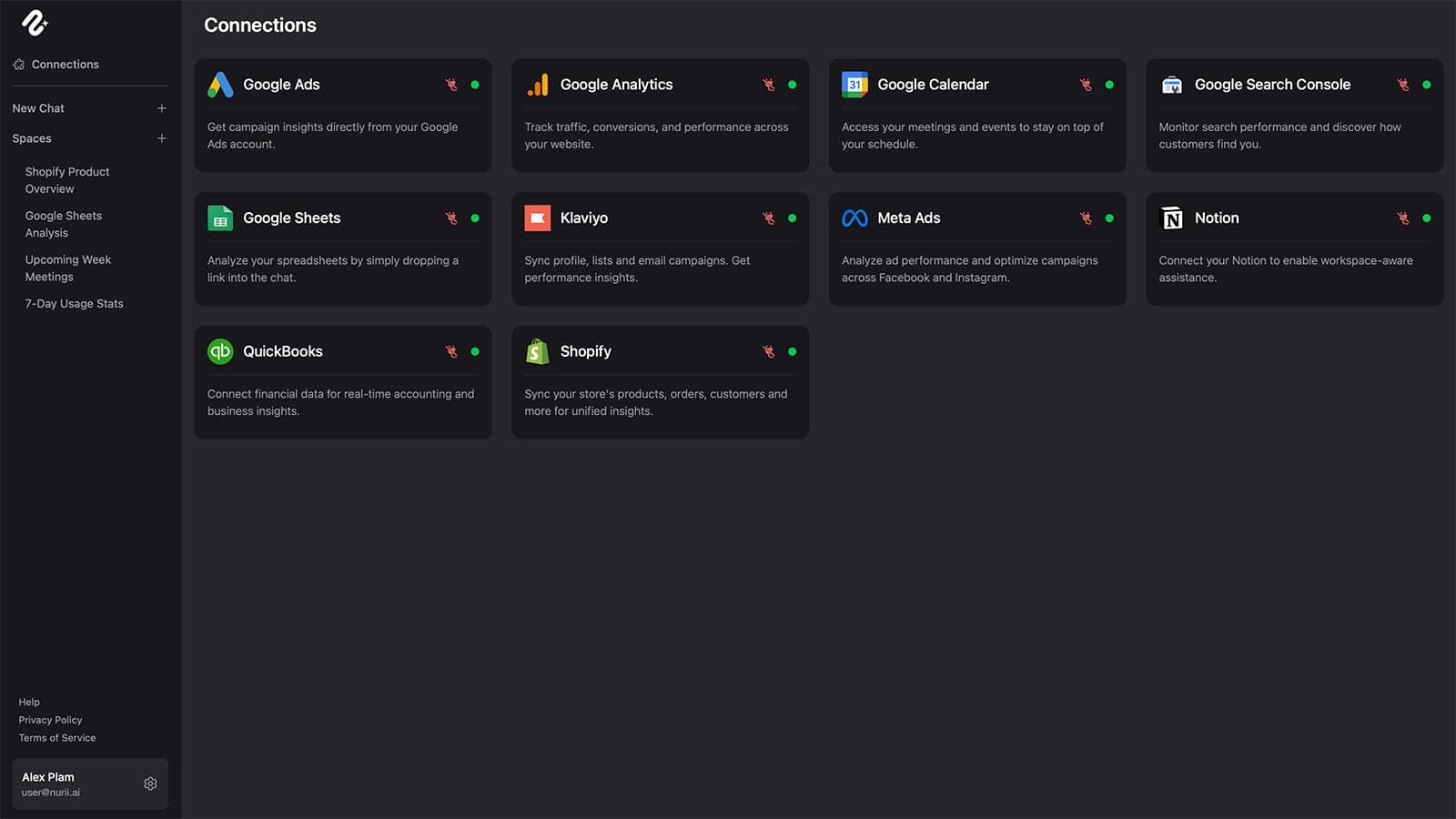This screenshot has height=819, width=1456.
Task: Click the Google Search Console logo icon
Action: point(1172,85)
